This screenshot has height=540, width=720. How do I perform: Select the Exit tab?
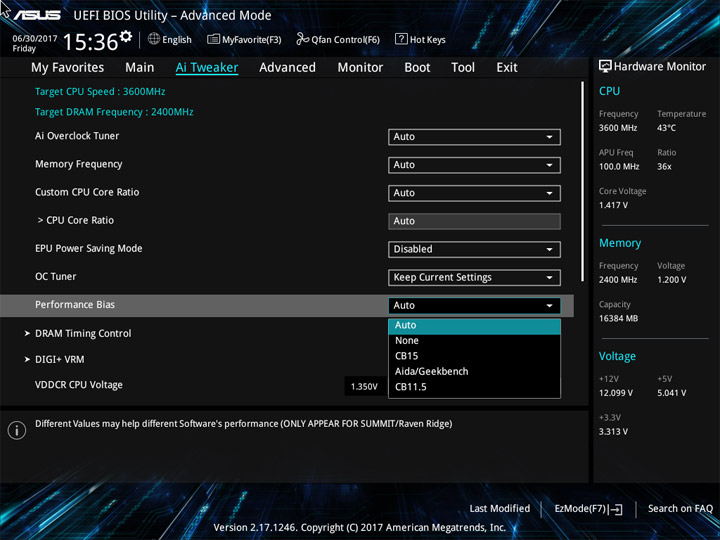pyautogui.click(x=507, y=68)
